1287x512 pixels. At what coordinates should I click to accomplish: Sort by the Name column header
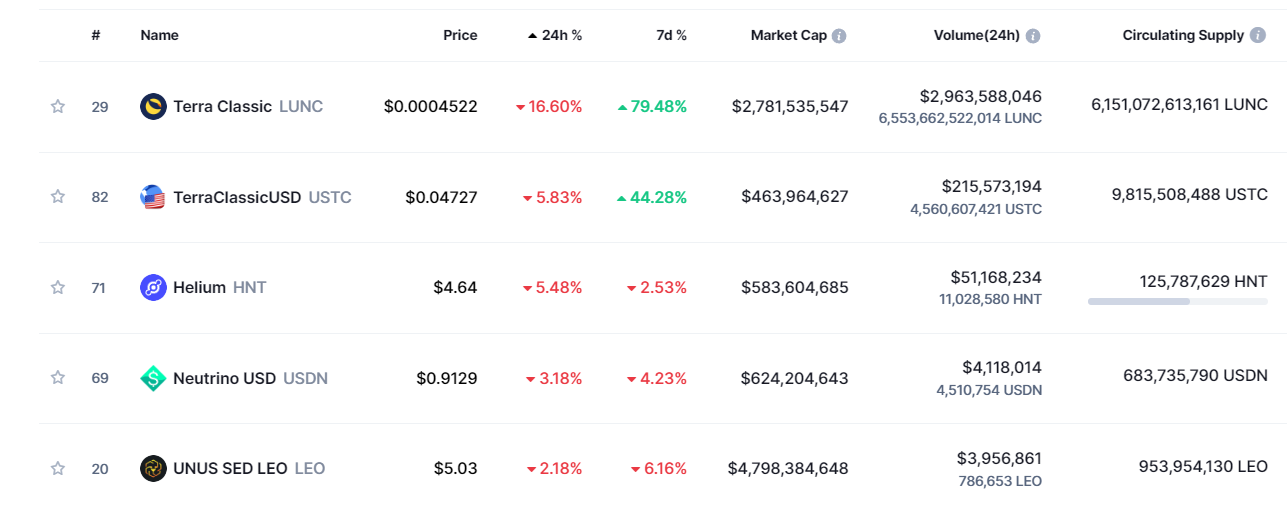pos(159,35)
